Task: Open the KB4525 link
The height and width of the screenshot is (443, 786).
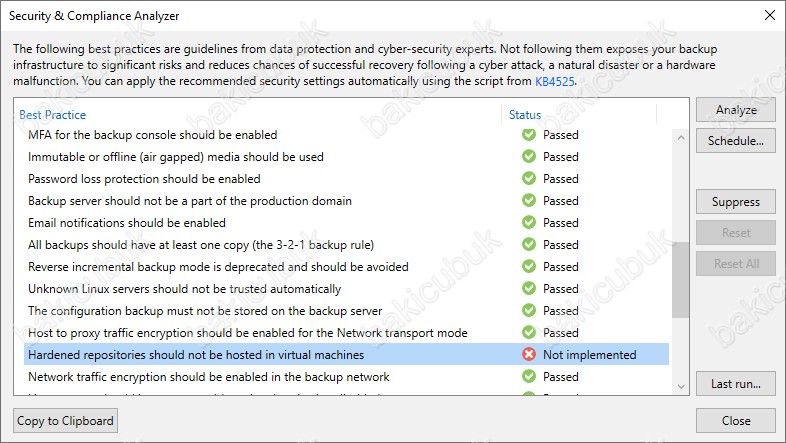Action: tap(555, 81)
